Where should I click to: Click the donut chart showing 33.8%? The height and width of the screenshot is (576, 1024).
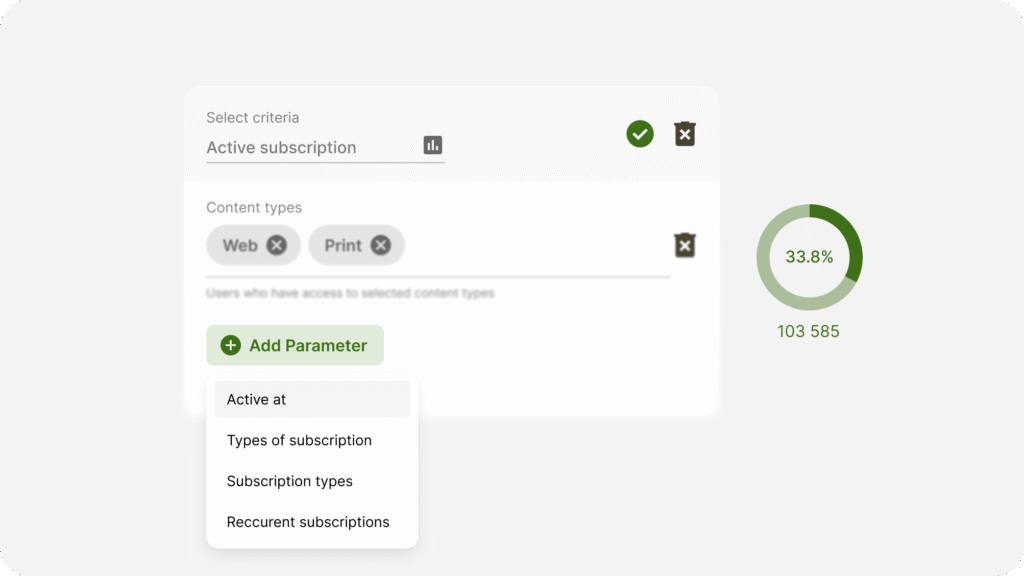coord(808,256)
